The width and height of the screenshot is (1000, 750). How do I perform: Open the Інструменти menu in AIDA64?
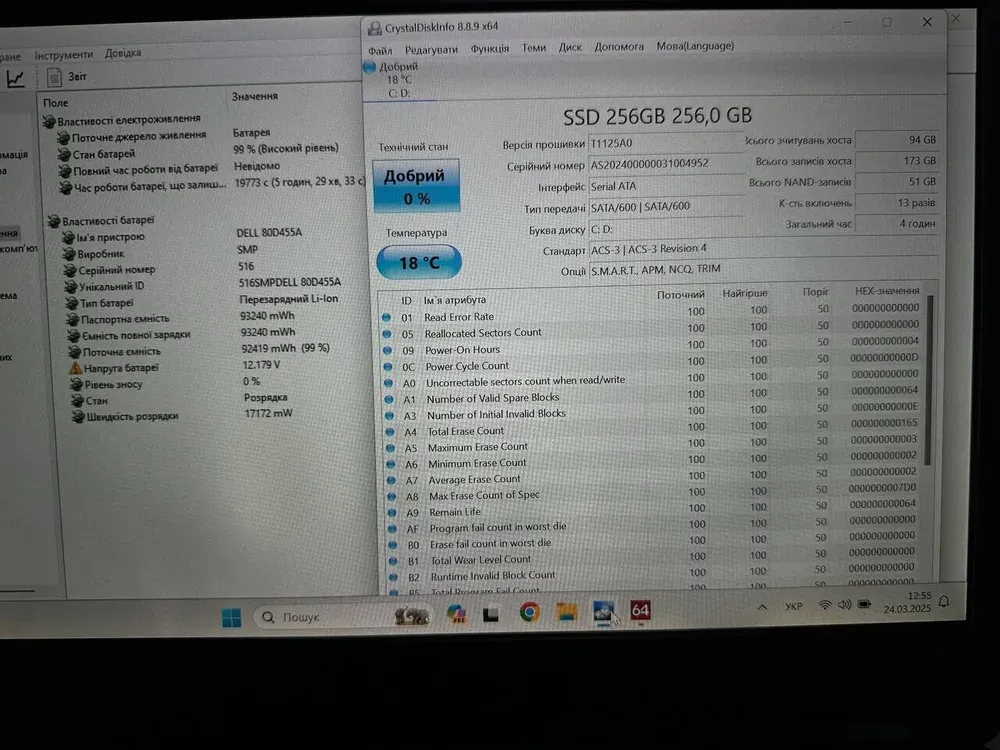click(64, 55)
